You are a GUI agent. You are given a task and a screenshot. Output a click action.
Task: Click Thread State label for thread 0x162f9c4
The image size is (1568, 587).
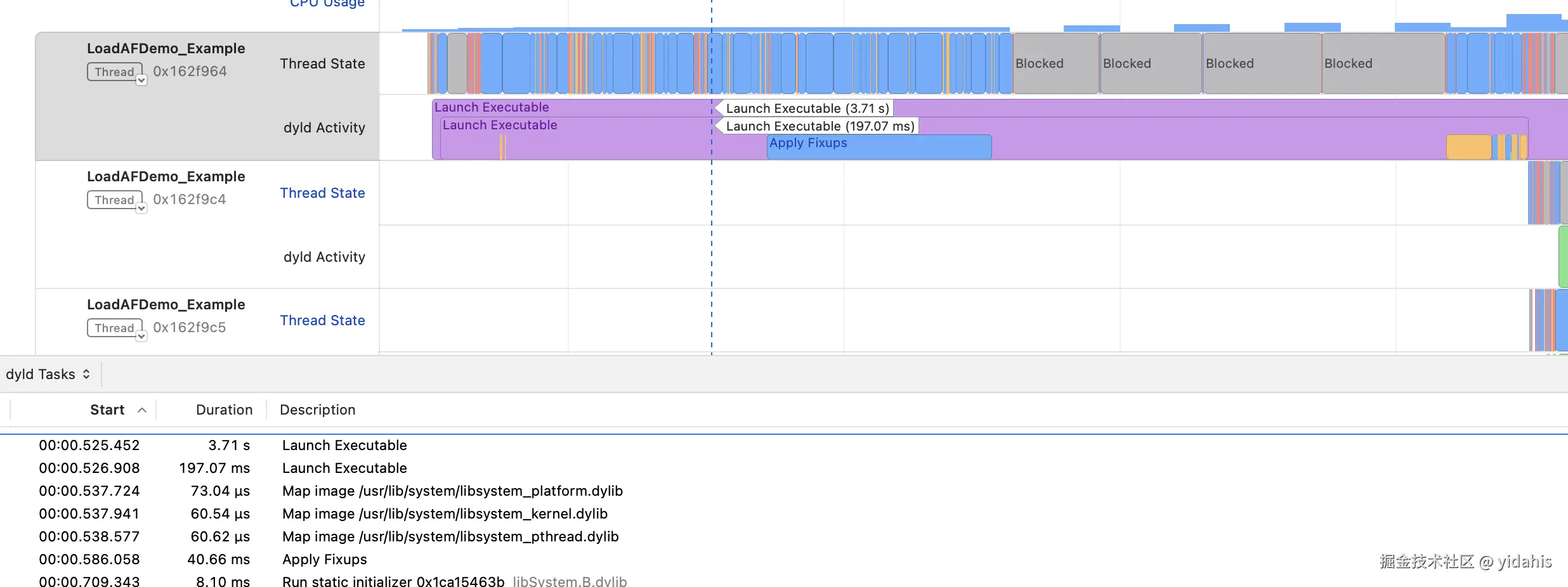[x=322, y=193]
